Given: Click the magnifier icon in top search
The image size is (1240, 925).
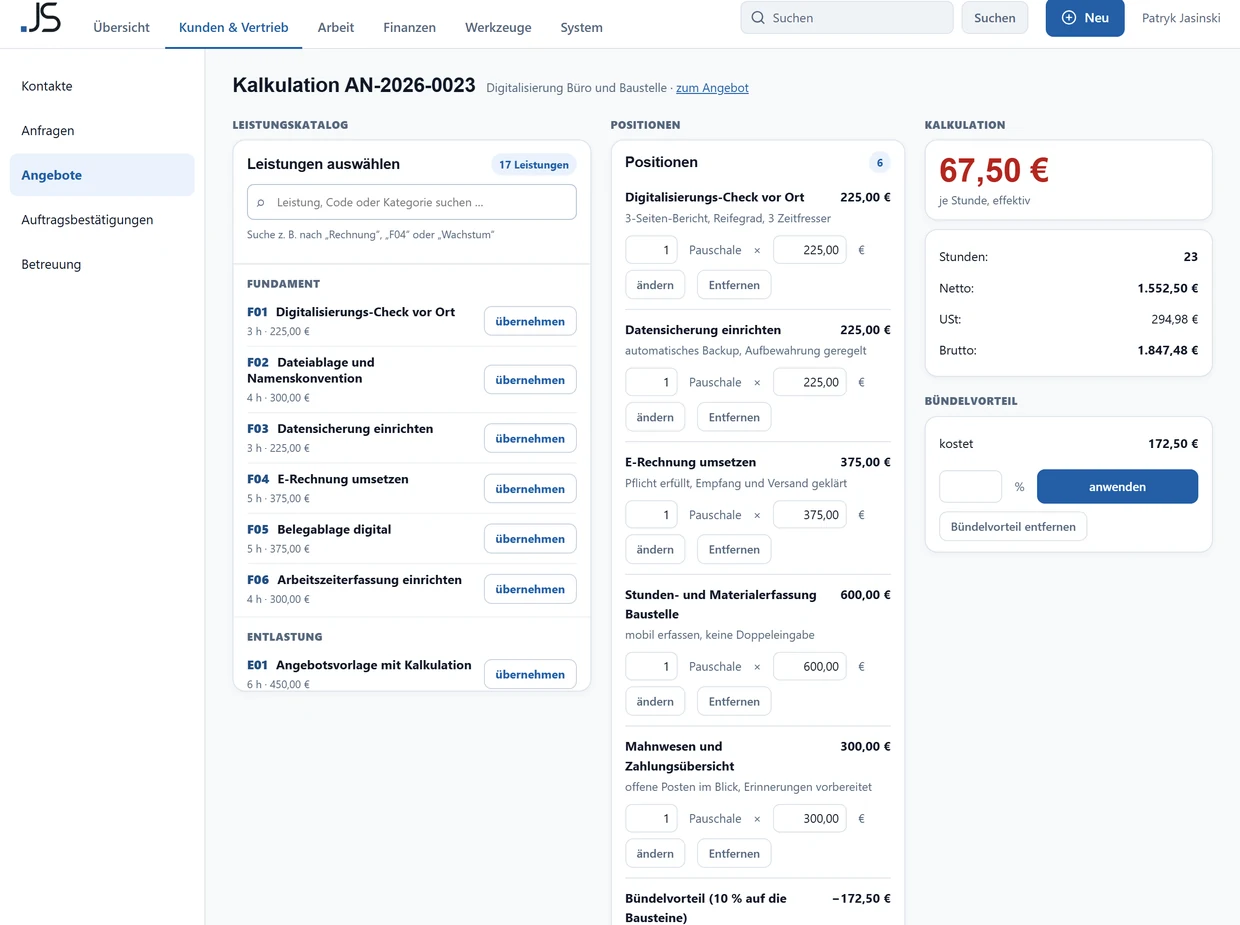Looking at the screenshot, I should pyautogui.click(x=758, y=18).
